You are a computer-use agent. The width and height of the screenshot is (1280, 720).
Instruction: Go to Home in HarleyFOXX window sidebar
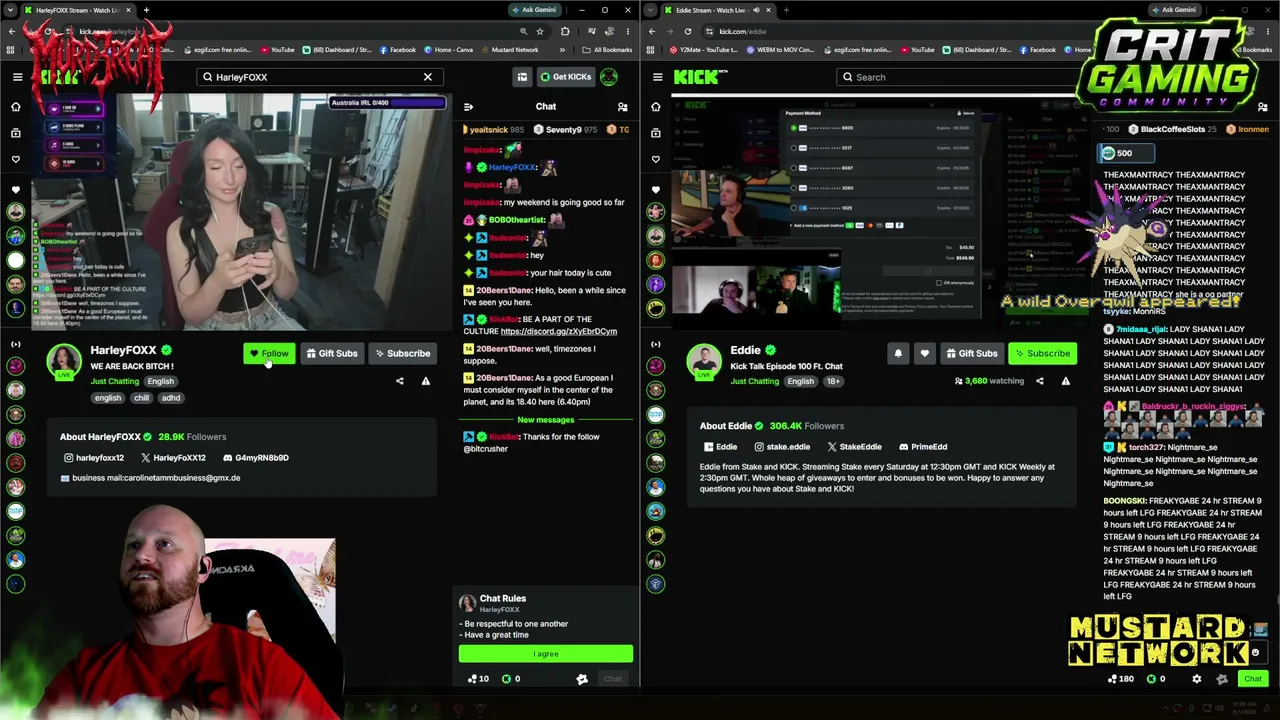coord(16,107)
